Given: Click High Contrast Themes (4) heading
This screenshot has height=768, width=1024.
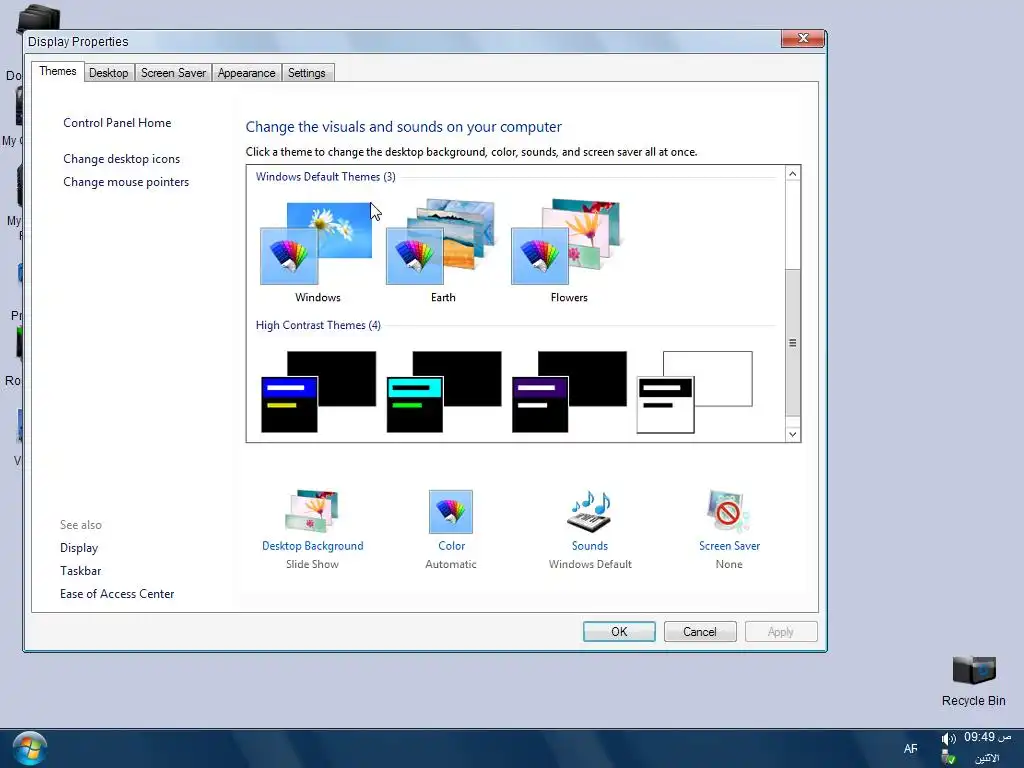Looking at the screenshot, I should pyautogui.click(x=318, y=325).
